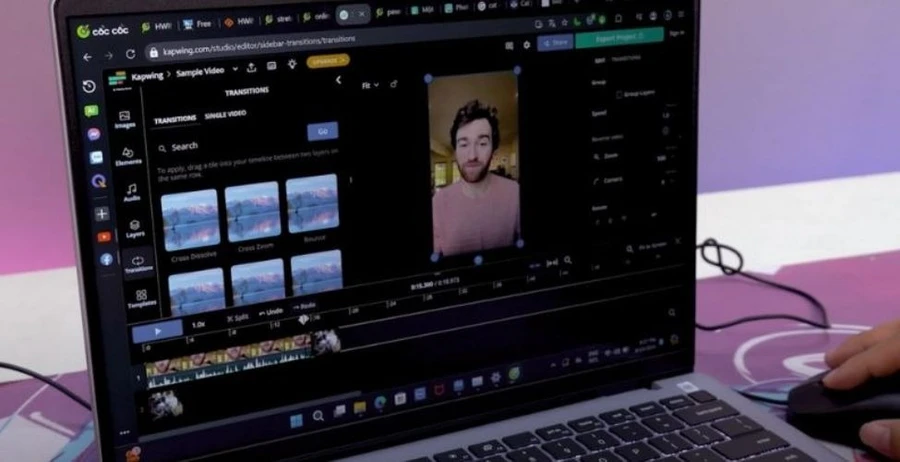Click the timeline playhead marker
Image resolution: width=900 pixels, height=462 pixels.
(304, 320)
